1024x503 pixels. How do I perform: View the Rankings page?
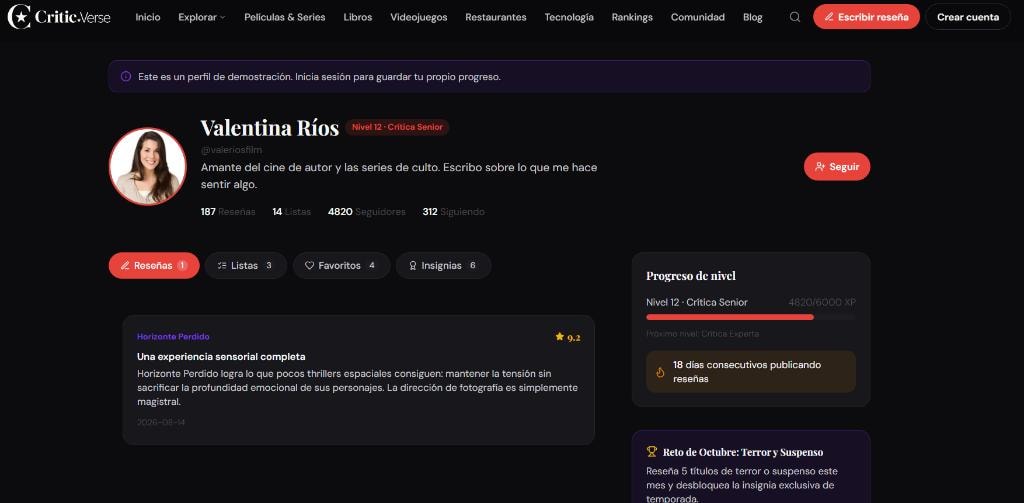(x=632, y=17)
